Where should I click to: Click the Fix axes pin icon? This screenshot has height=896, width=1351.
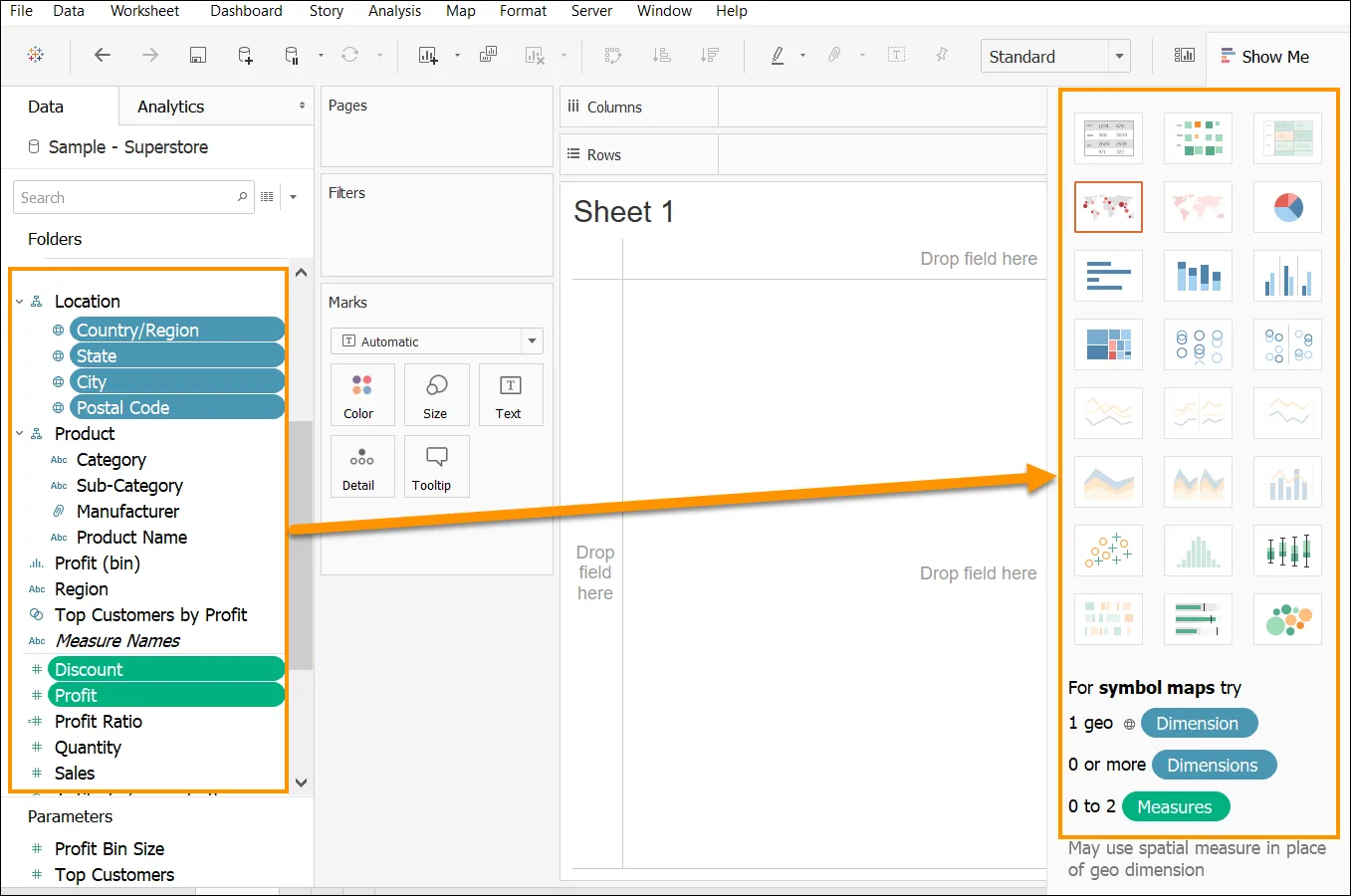(942, 55)
